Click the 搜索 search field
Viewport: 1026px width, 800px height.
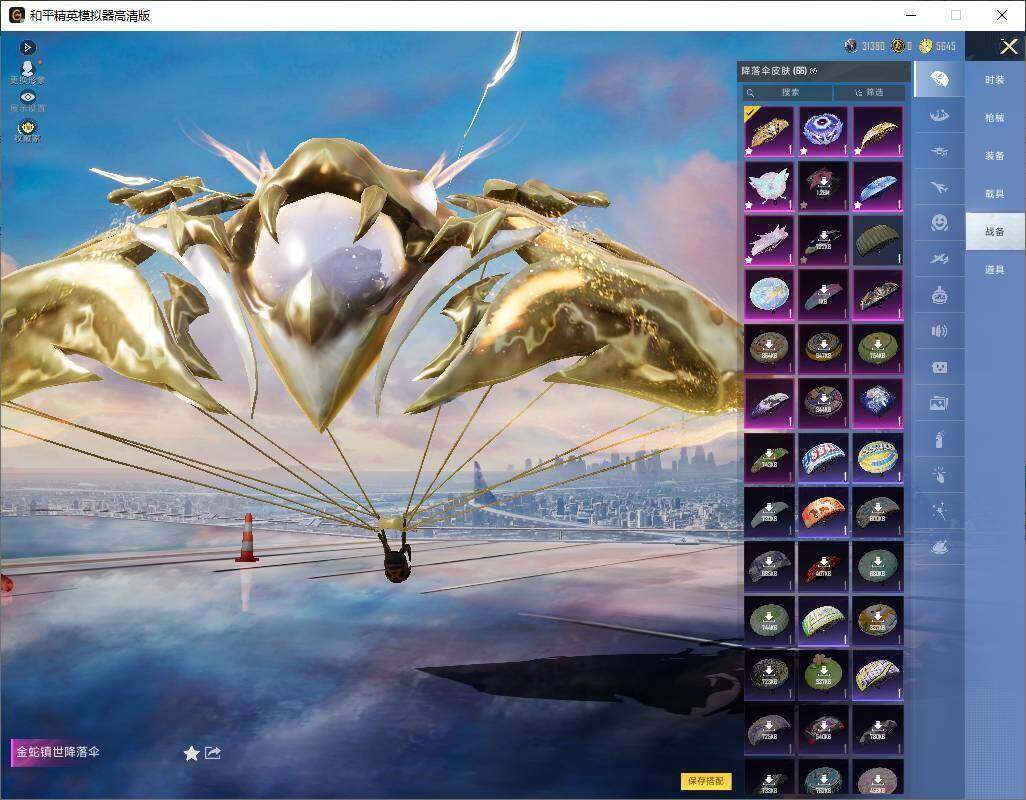[x=787, y=92]
